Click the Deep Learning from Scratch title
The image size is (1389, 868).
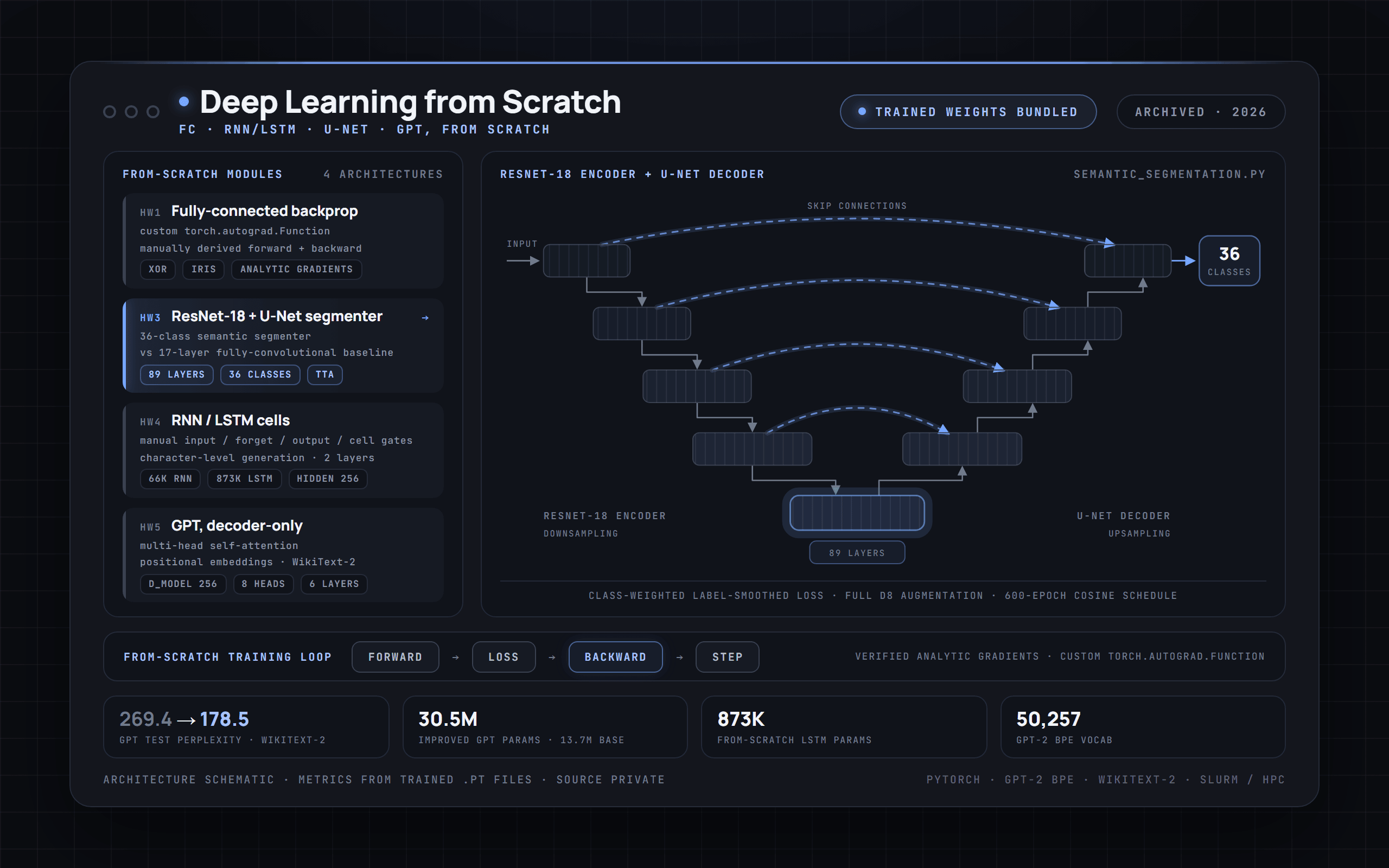[410, 102]
